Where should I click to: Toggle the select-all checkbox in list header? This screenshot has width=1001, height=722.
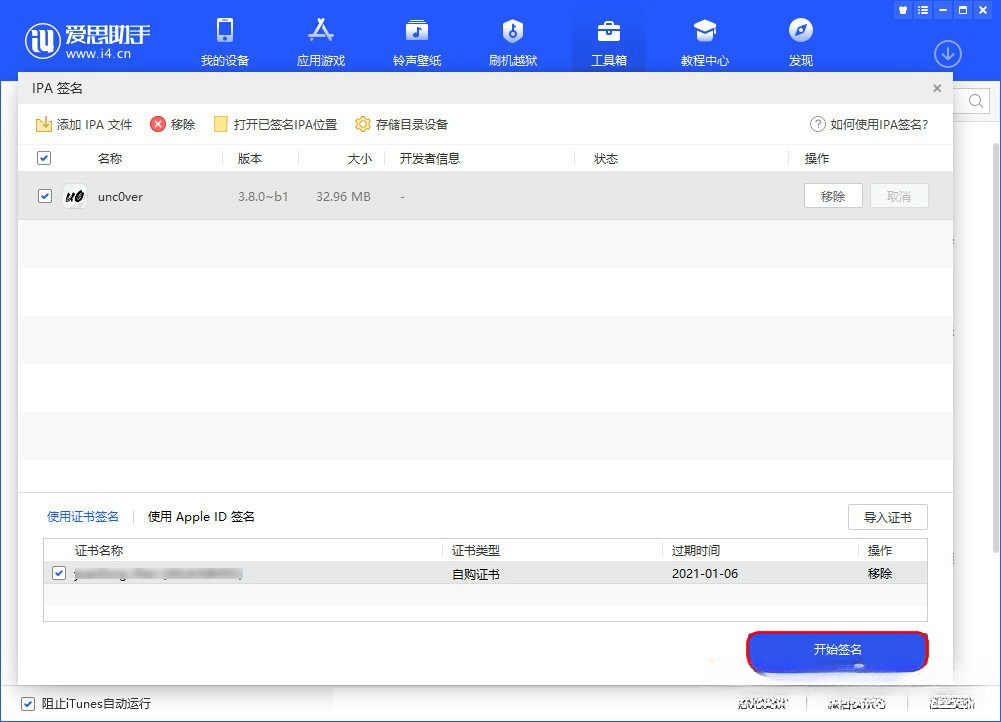pyautogui.click(x=44, y=157)
